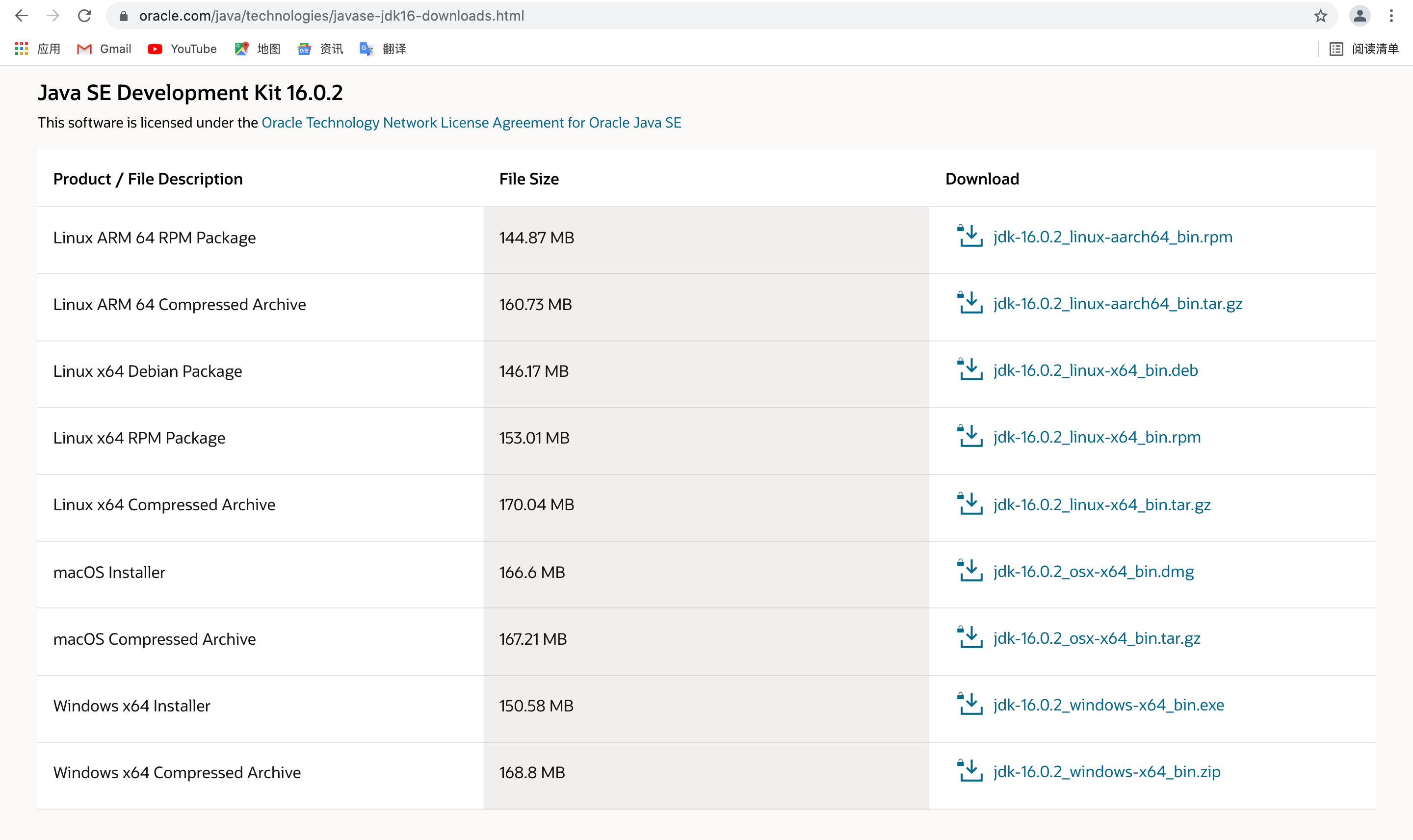1413x840 pixels.
Task: Click the Java SE Development Kit 16.0.2 heading
Action: [x=190, y=93]
